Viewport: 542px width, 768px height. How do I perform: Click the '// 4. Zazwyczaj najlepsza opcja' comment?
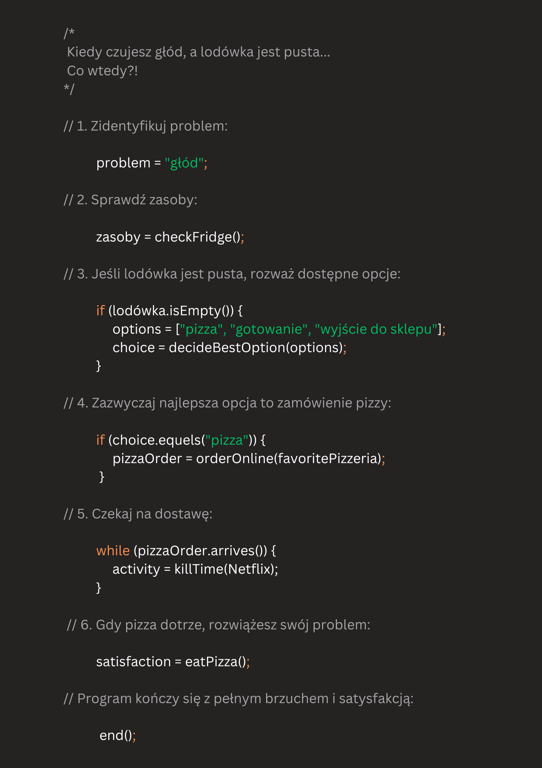(x=227, y=403)
